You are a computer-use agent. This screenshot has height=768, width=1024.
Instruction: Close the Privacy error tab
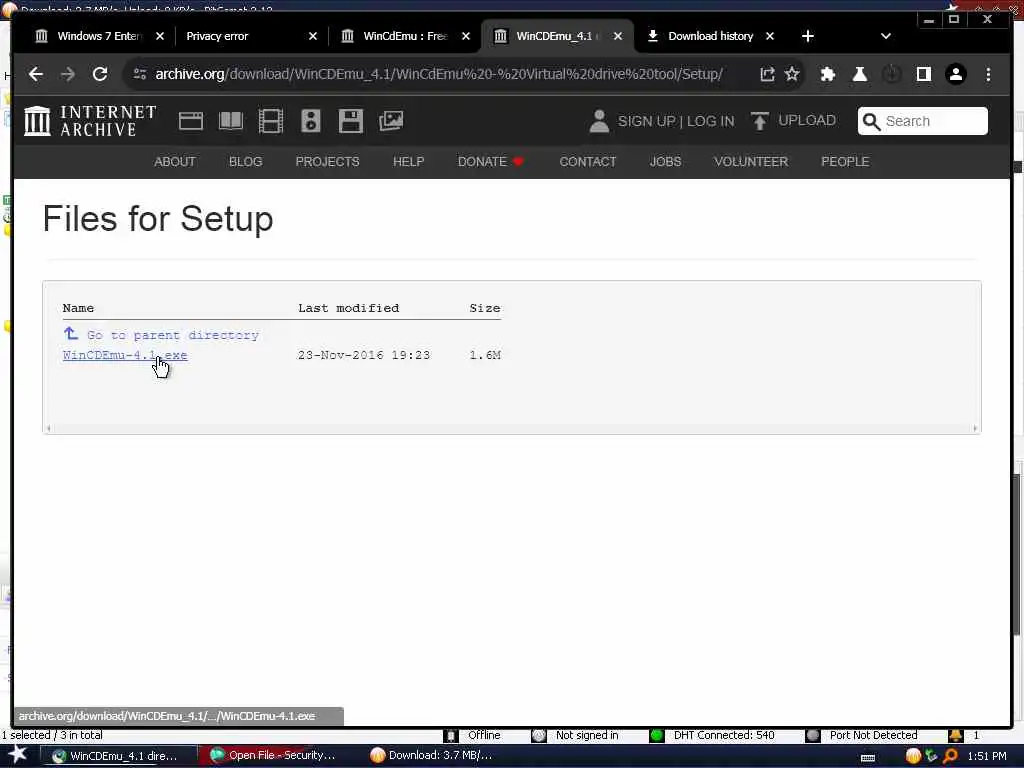313,36
